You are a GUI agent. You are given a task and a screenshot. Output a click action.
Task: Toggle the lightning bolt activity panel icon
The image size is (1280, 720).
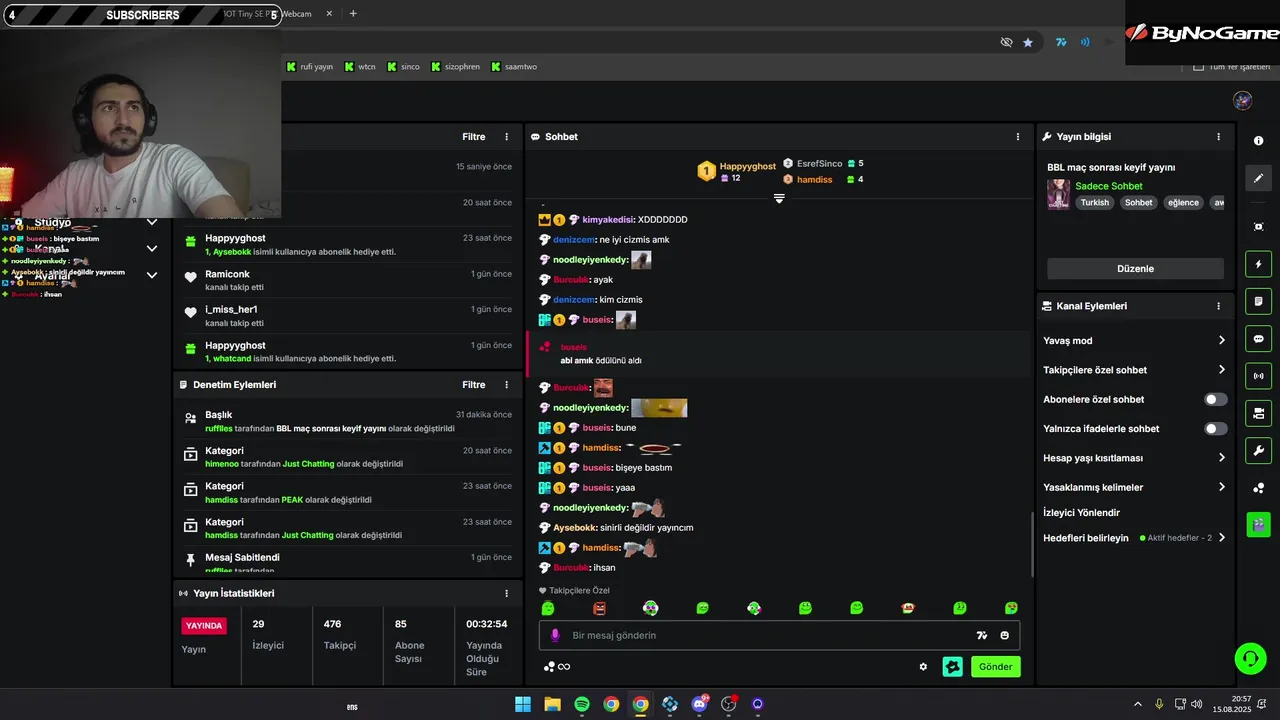(1258, 264)
